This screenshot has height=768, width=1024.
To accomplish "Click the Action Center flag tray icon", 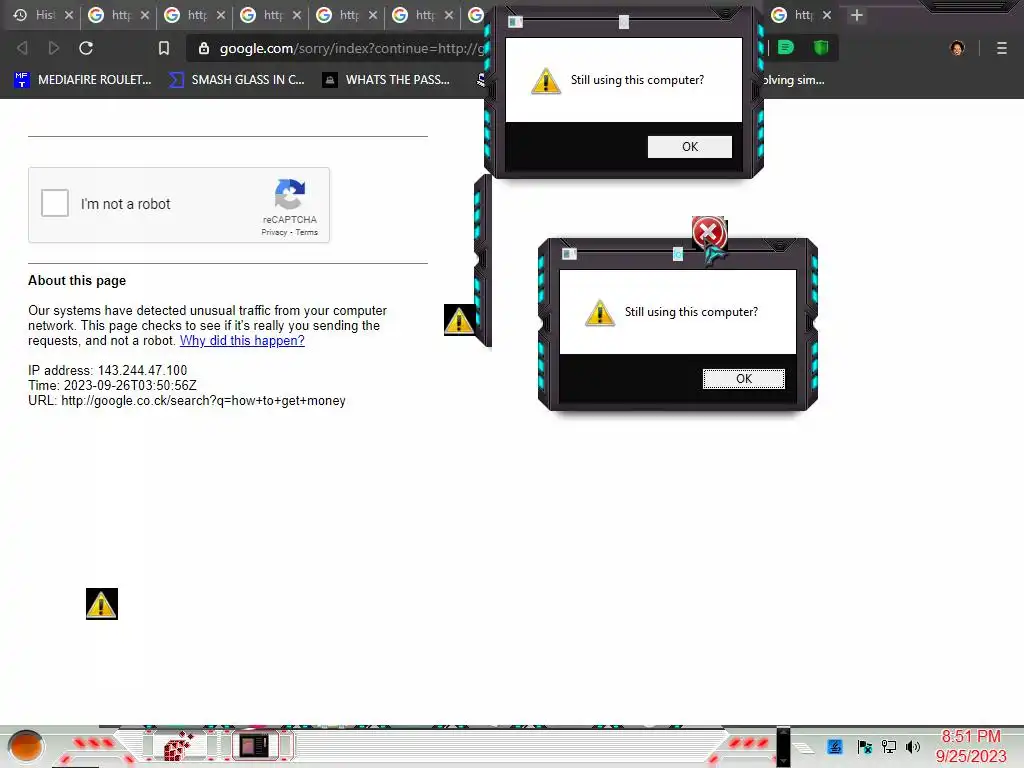I will [864, 746].
